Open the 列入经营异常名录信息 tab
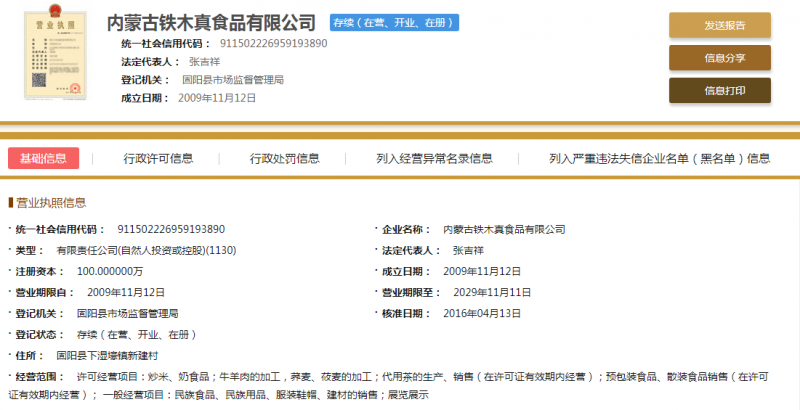This screenshot has width=800, height=410. 434,159
